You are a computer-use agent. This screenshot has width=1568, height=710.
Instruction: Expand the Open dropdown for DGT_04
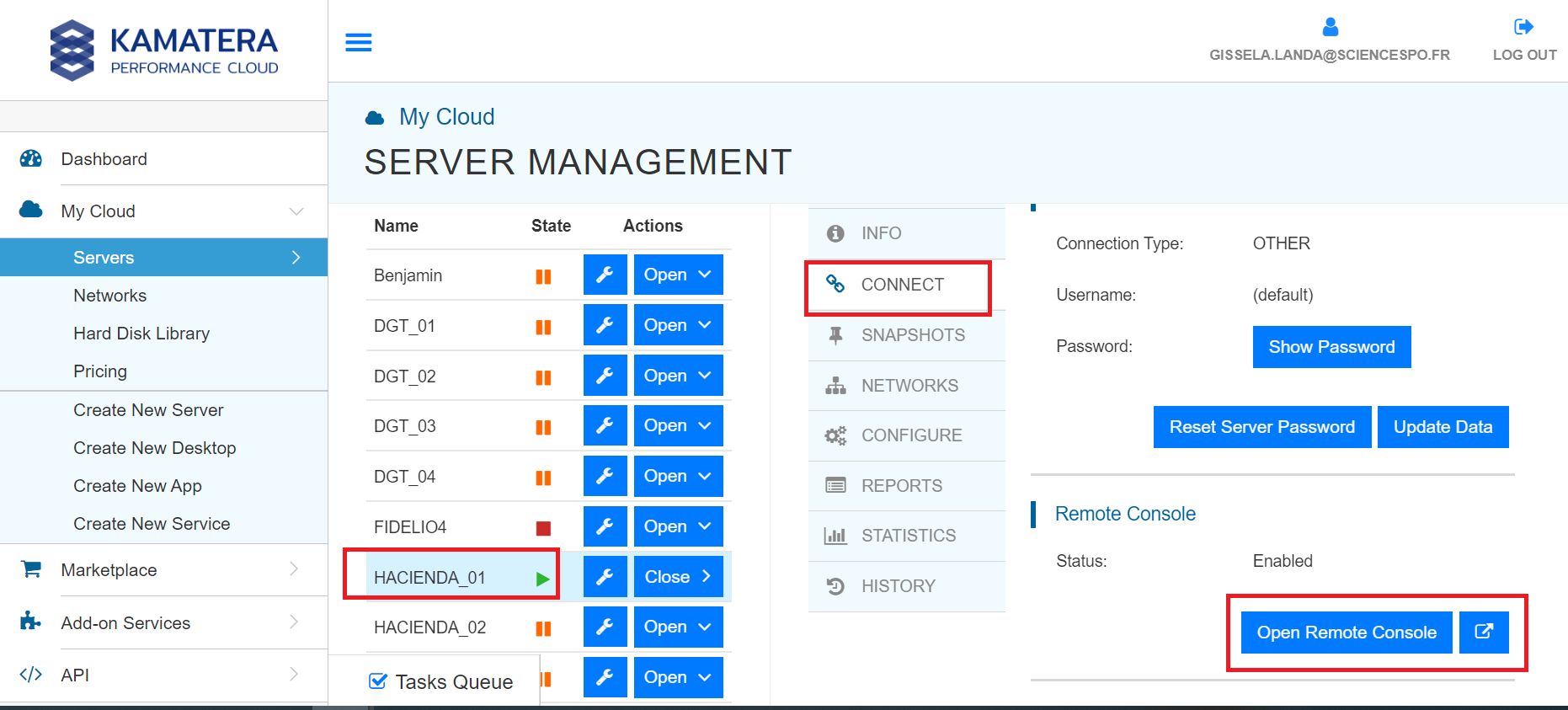[679, 476]
